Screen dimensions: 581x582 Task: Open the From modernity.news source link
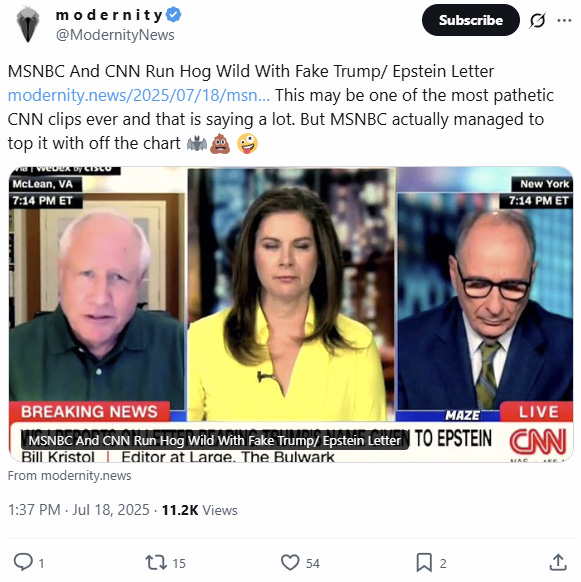click(x=70, y=475)
